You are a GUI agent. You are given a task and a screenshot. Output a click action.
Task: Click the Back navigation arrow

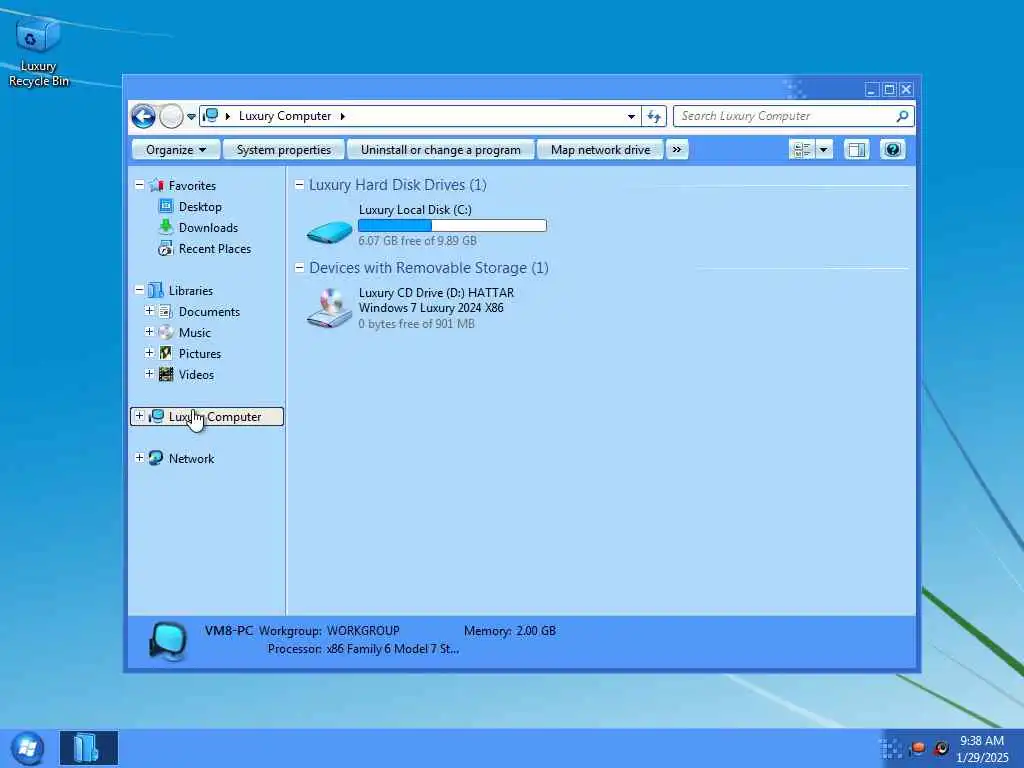[x=143, y=116]
